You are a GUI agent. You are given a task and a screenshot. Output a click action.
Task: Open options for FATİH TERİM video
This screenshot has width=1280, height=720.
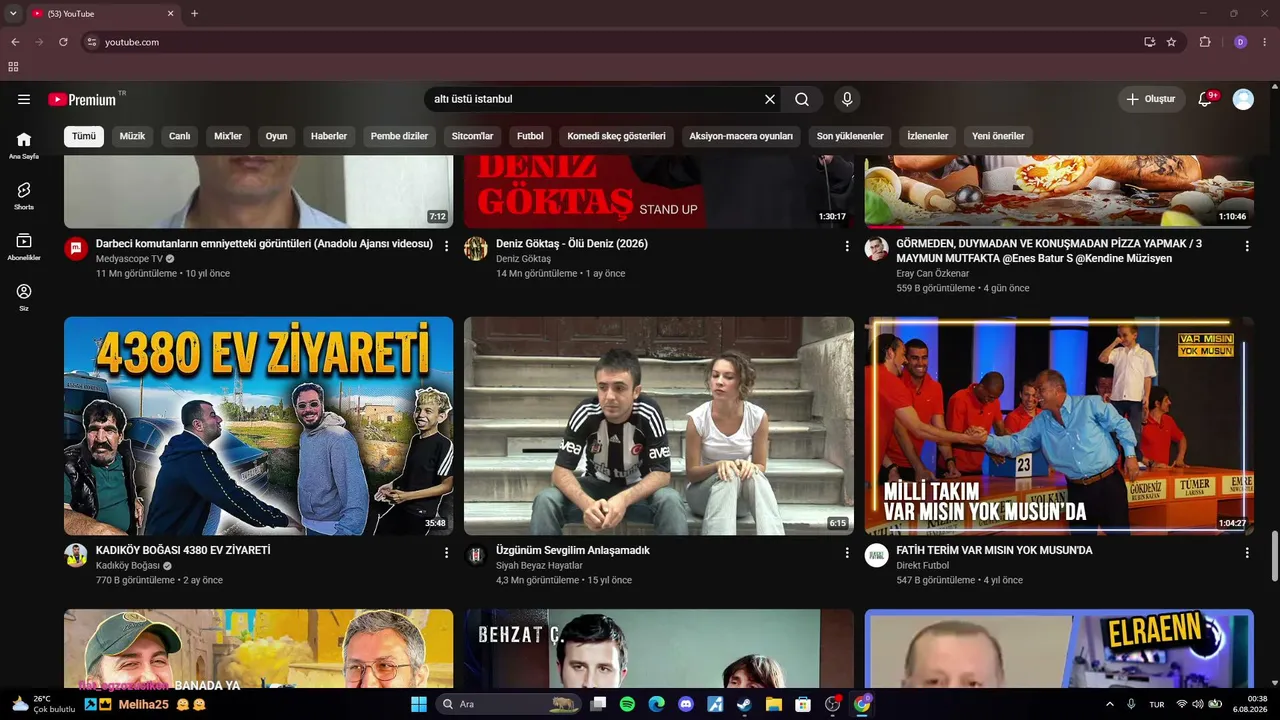(1247, 552)
